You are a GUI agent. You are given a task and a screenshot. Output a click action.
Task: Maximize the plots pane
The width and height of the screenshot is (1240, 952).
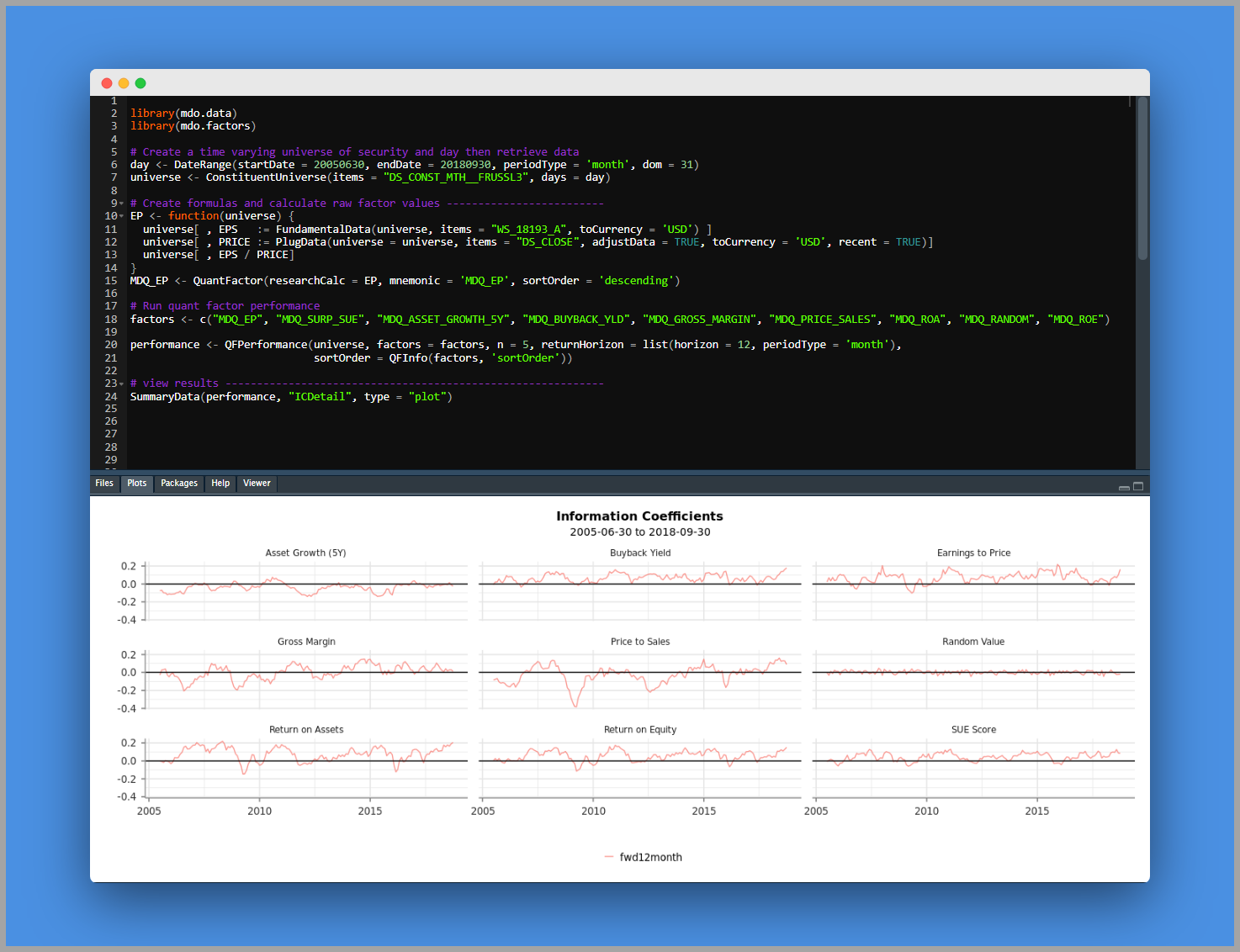(x=1138, y=486)
